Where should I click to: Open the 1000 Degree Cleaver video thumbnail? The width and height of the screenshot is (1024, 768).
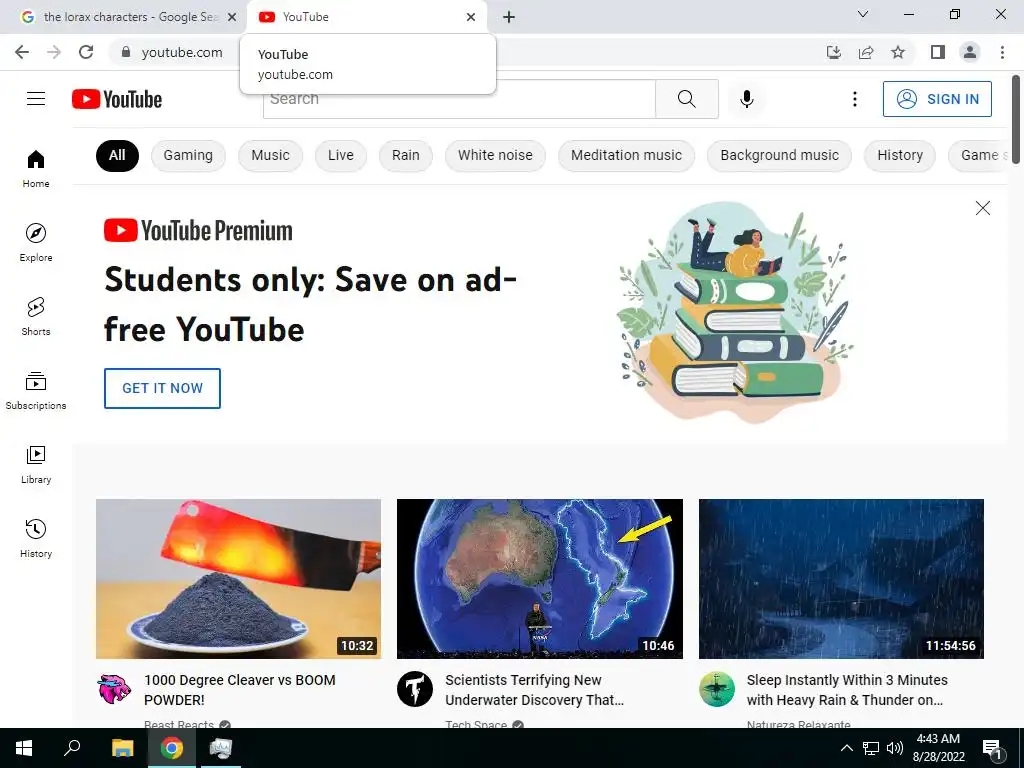pyautogui.click(x=238, y=579)
